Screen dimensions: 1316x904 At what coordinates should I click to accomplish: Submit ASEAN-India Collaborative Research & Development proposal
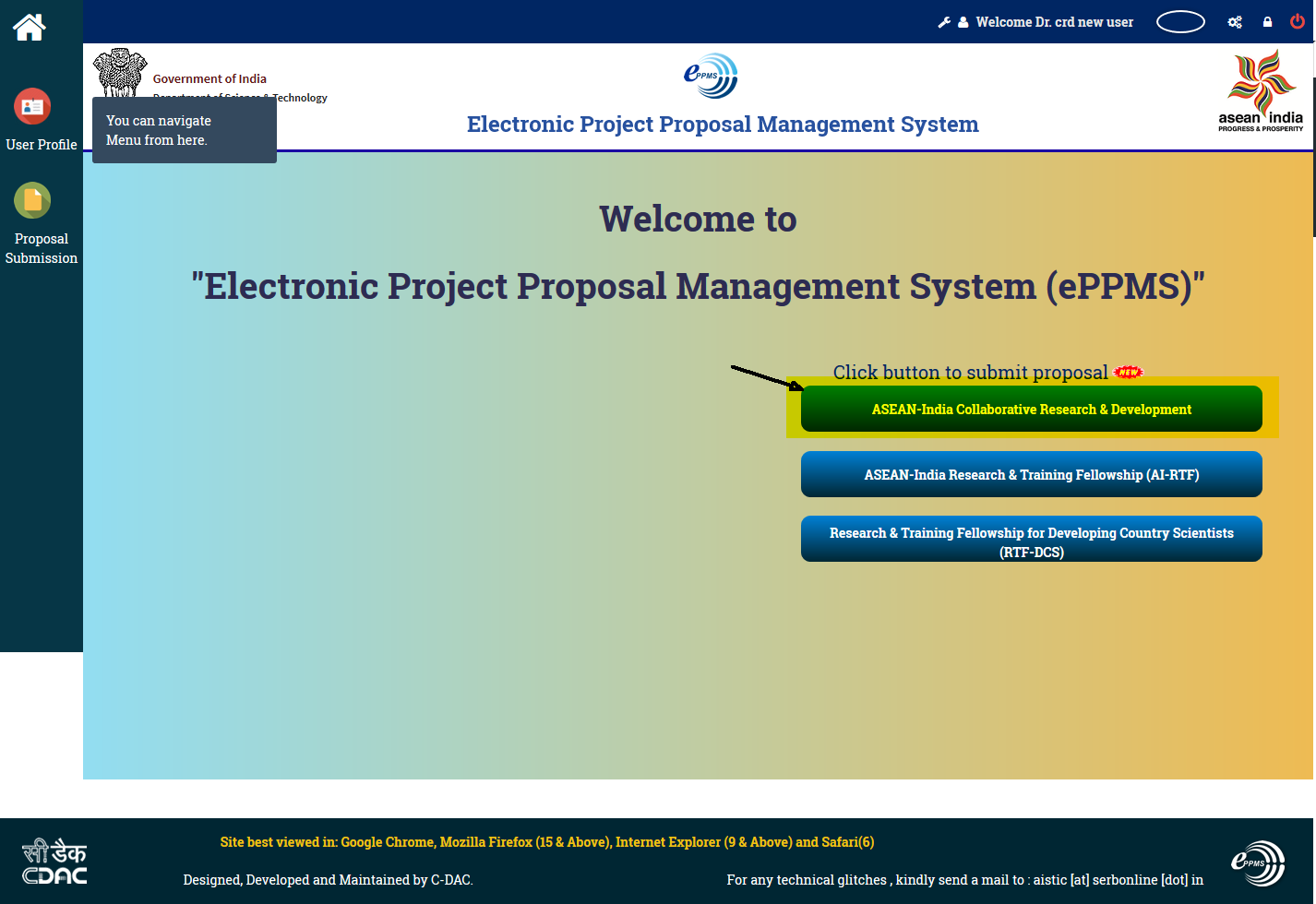(x=1031, y=409)
